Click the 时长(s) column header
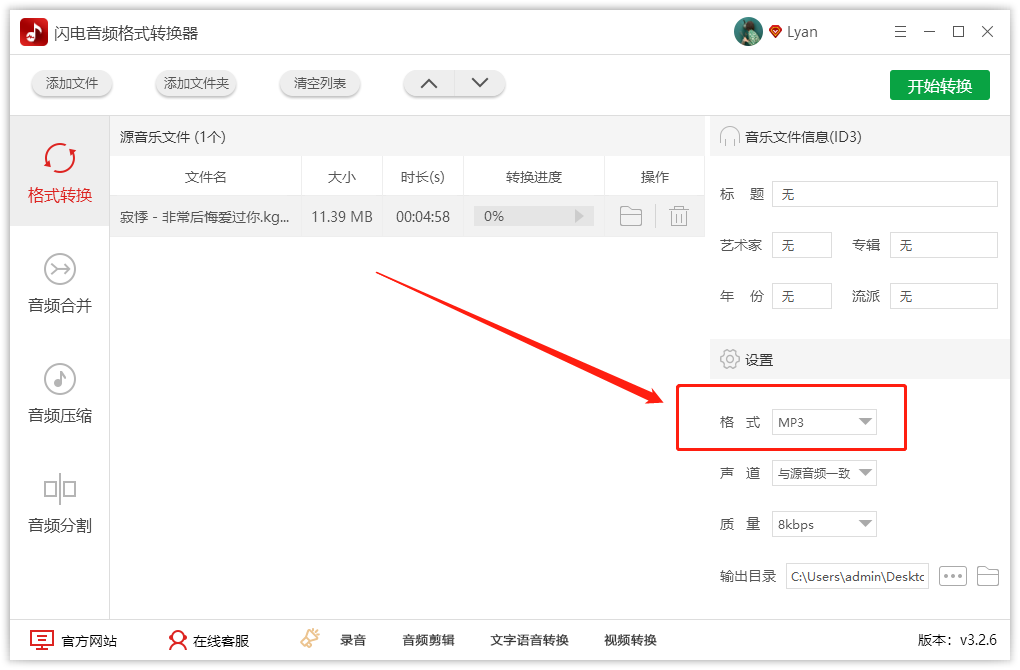The image size is (1020, 670). (423, 176)
